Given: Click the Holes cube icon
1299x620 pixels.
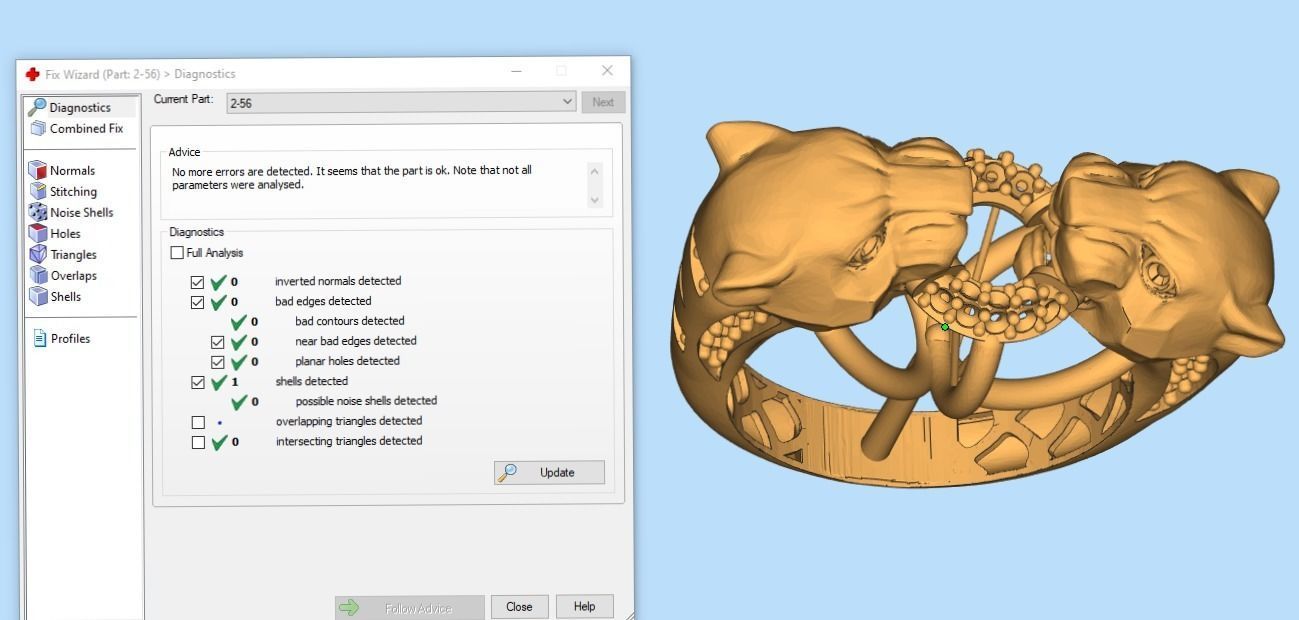Looking at the screenshot, I should pos(38,233).
